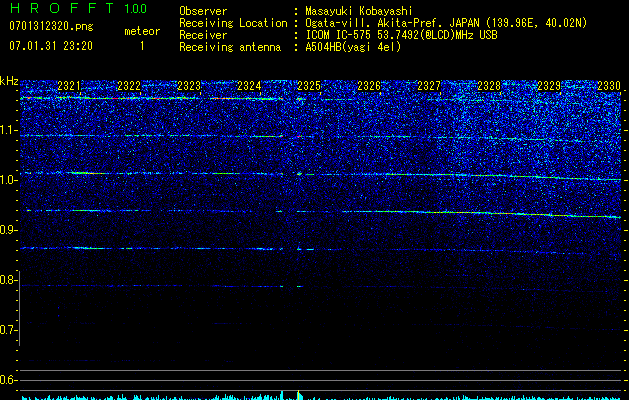Click the 2322 time marker
The height and width of the screenshot is (400, 629).
coord(129,86)
